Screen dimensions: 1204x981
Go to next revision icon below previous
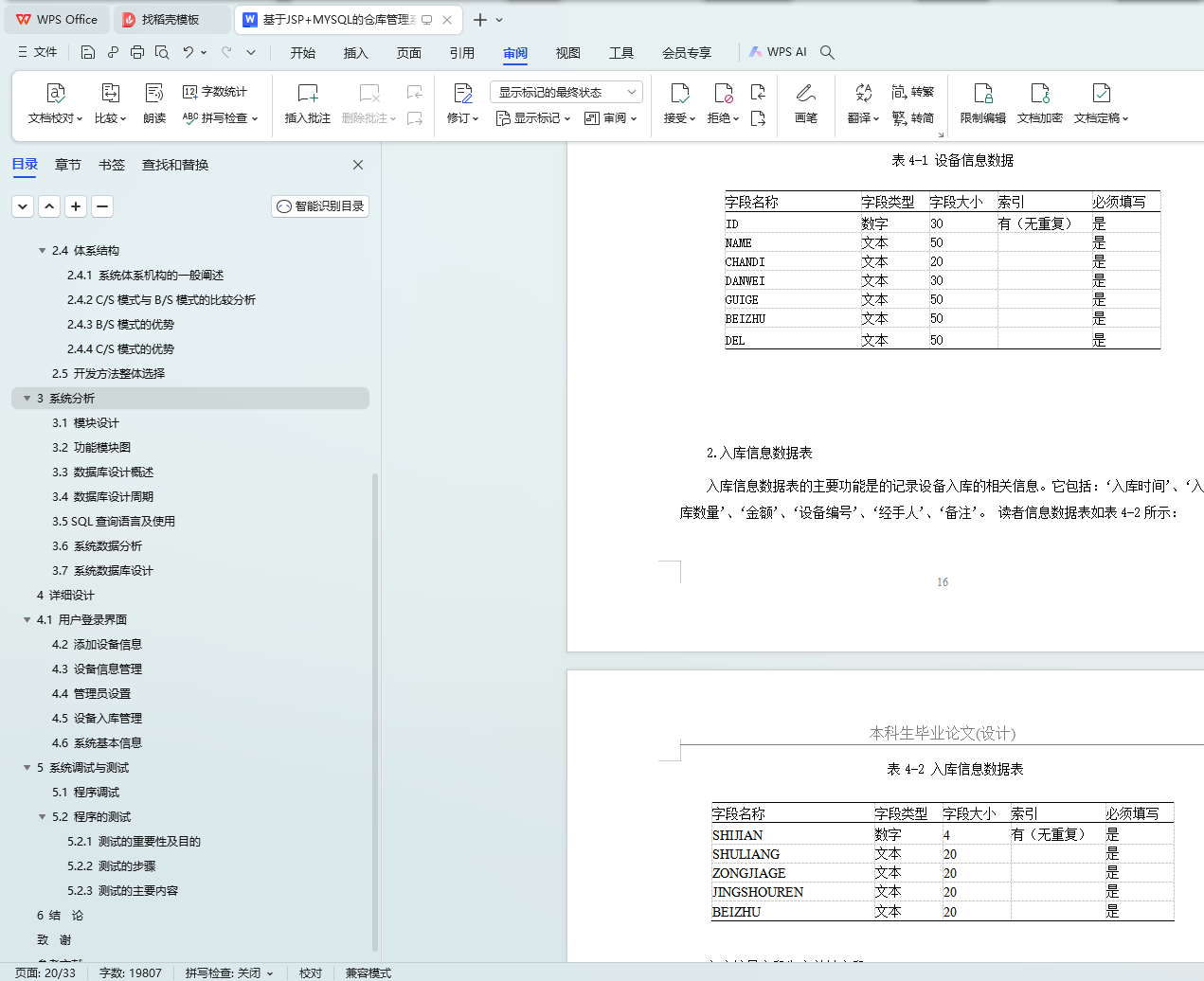point(758,118)
